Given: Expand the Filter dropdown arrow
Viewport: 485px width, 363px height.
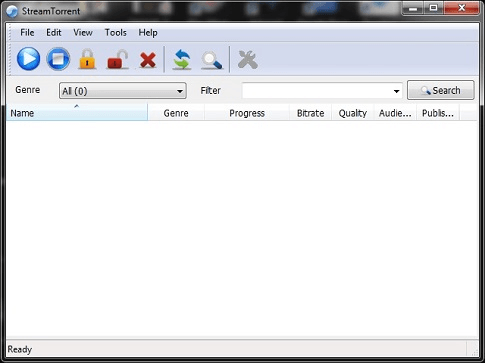Looking at the screenshot, I should 396,91.
